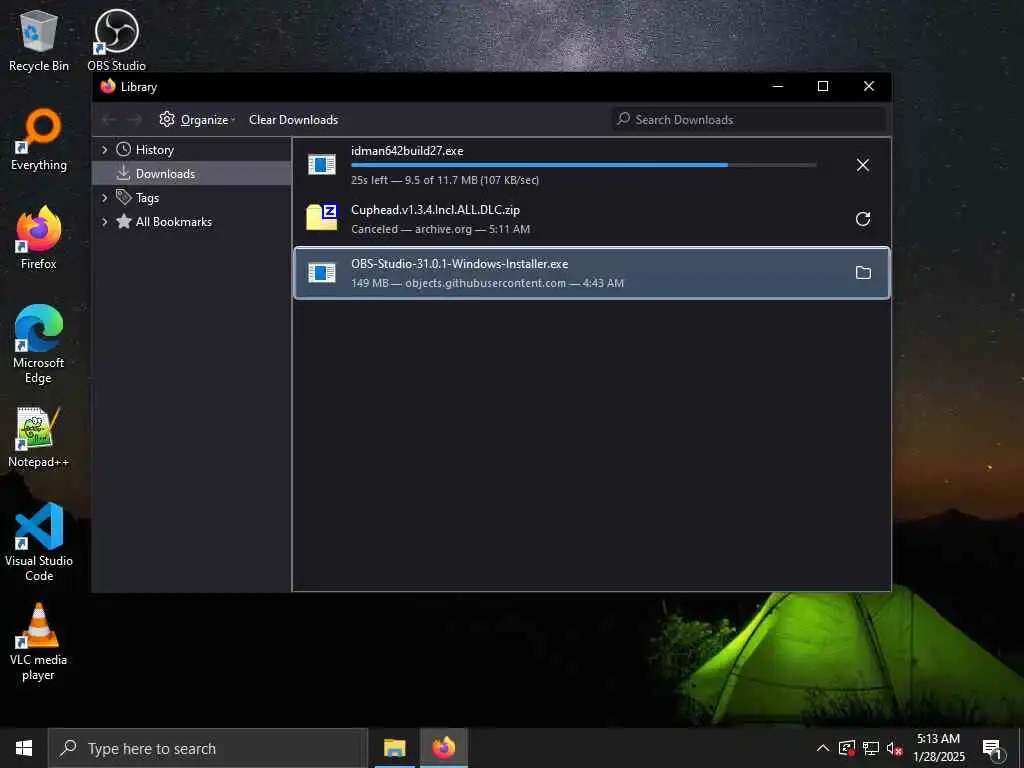Open Windows Start menu
Image resolution: width=1024 pixels, height=768 pixels.
point(24,748)
